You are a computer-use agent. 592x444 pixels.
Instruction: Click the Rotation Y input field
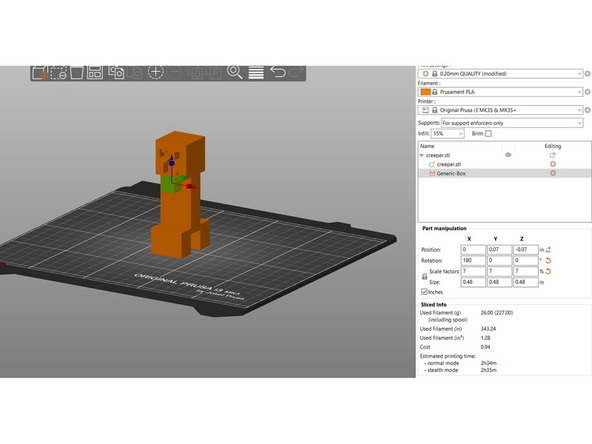(499, 261)
